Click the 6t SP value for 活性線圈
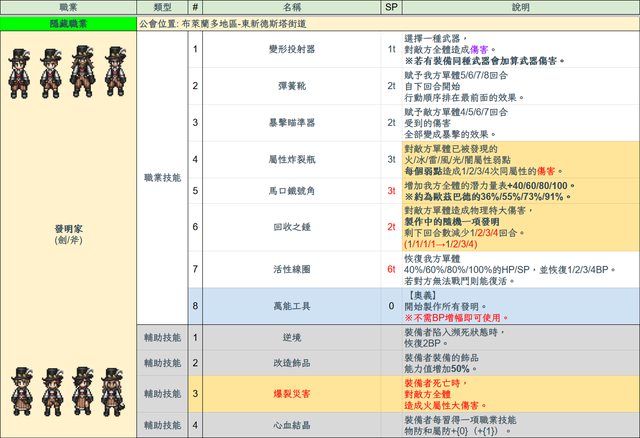This screenshot has height=438, width=640. pyautogui.click(x=391, y=269)
